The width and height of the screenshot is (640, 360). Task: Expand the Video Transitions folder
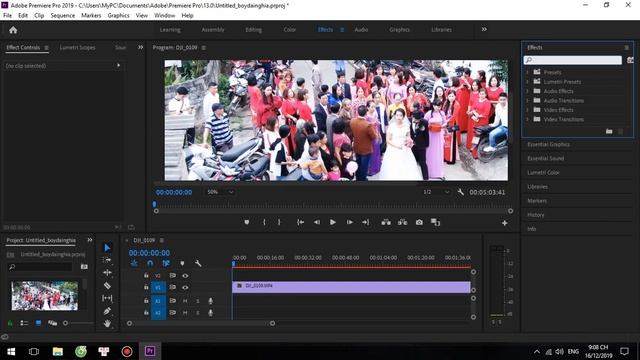click(x=527, y=119)
